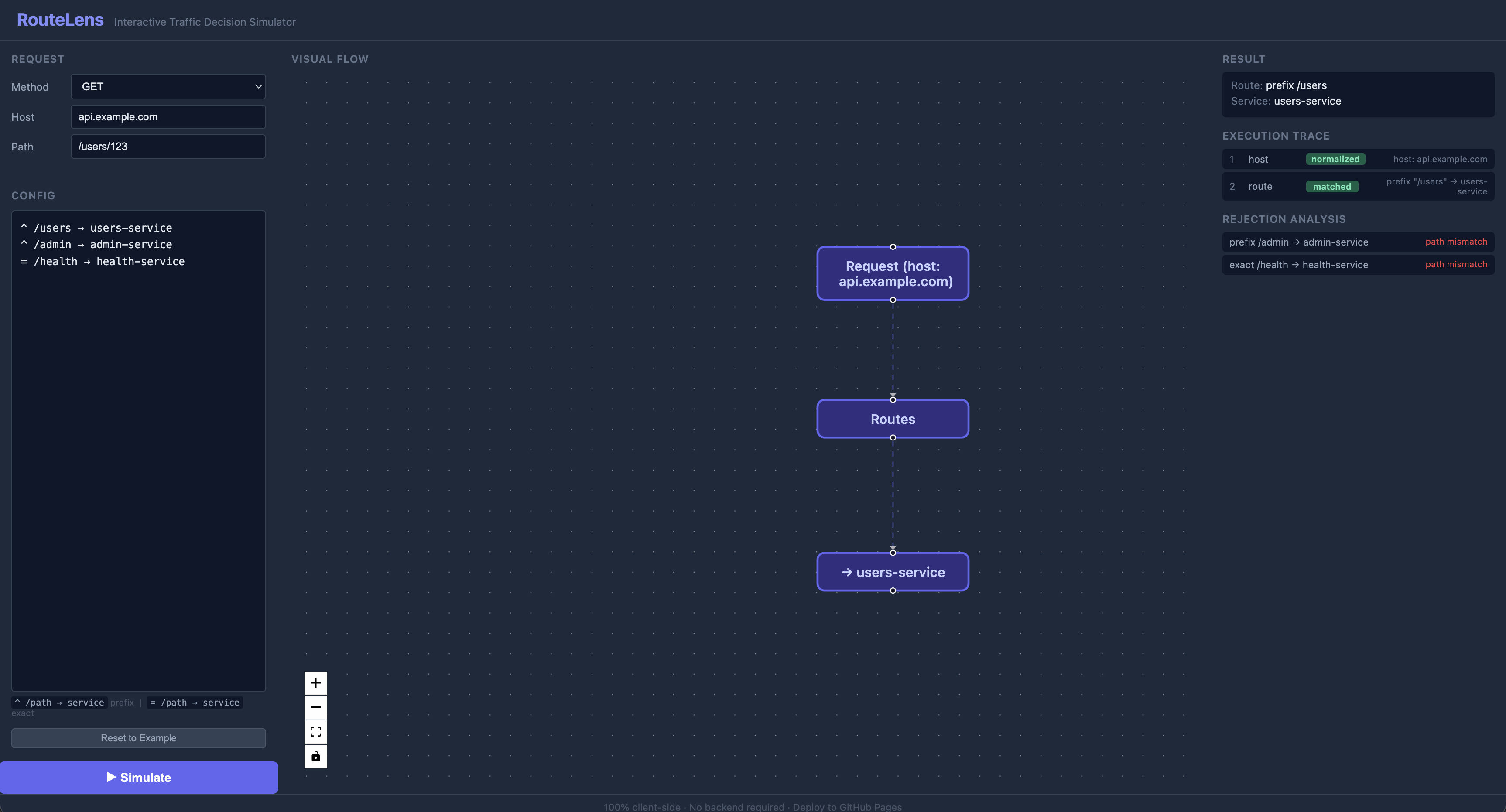Fit the flow diagram to view
Image resolution: width=1506 pixels, height=812 pixels.
click(x=316, y=732)
